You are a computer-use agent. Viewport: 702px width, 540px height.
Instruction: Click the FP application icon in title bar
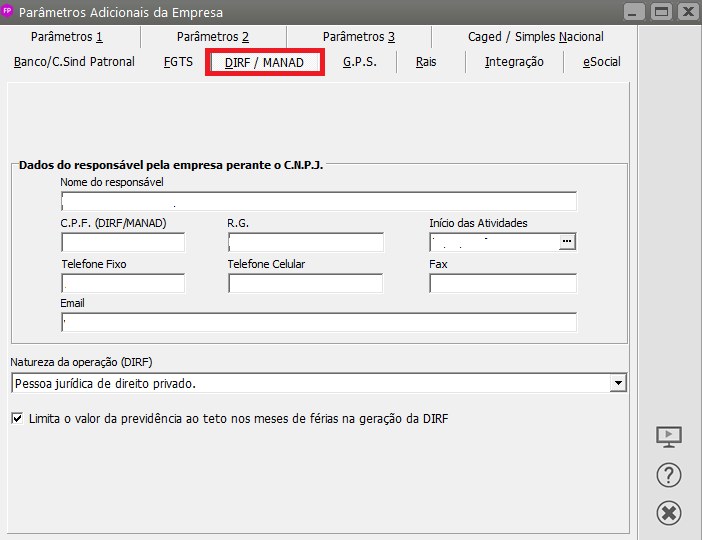(10, 12)
